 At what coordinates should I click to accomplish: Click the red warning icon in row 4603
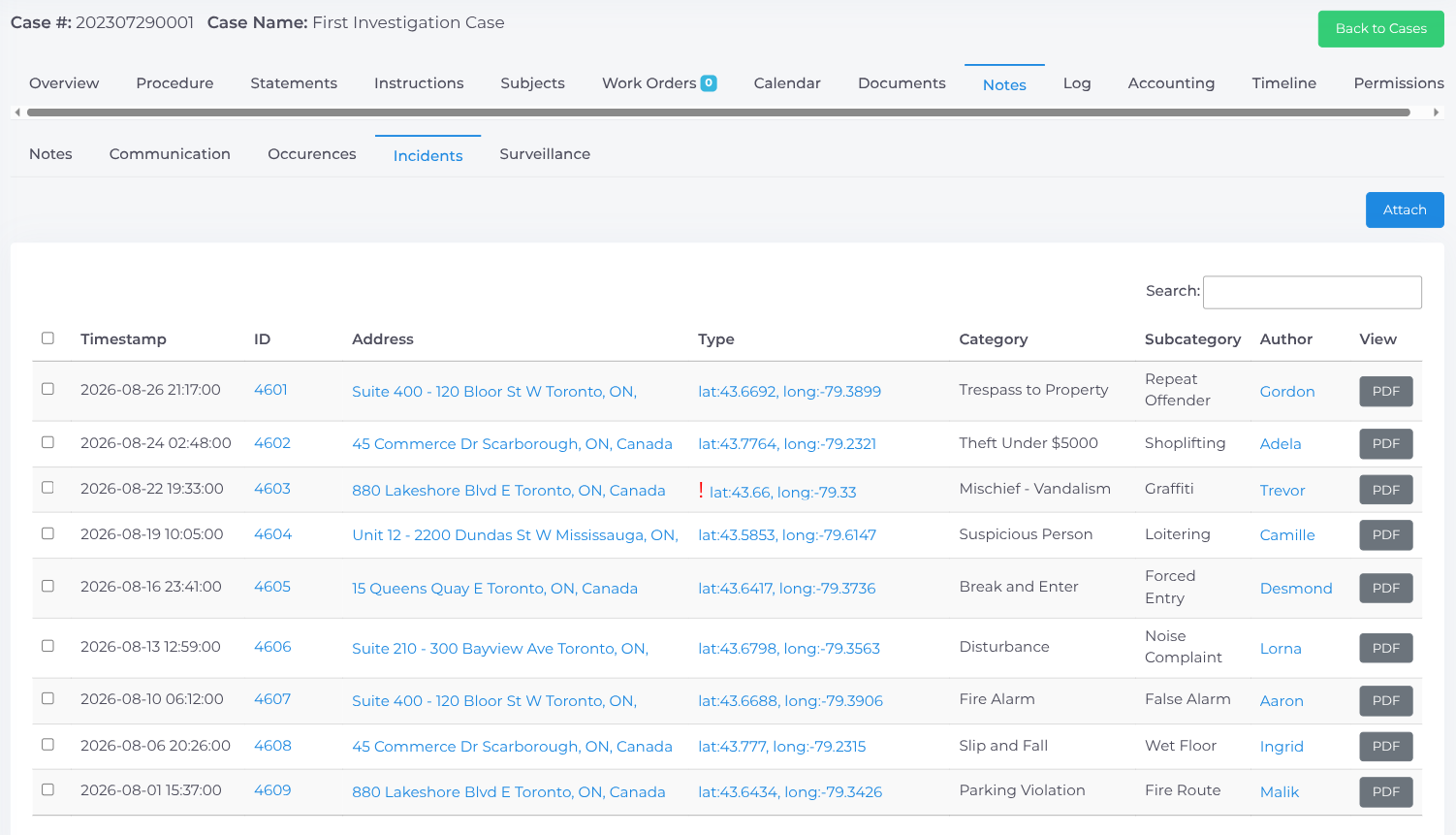tap(701, 491)
